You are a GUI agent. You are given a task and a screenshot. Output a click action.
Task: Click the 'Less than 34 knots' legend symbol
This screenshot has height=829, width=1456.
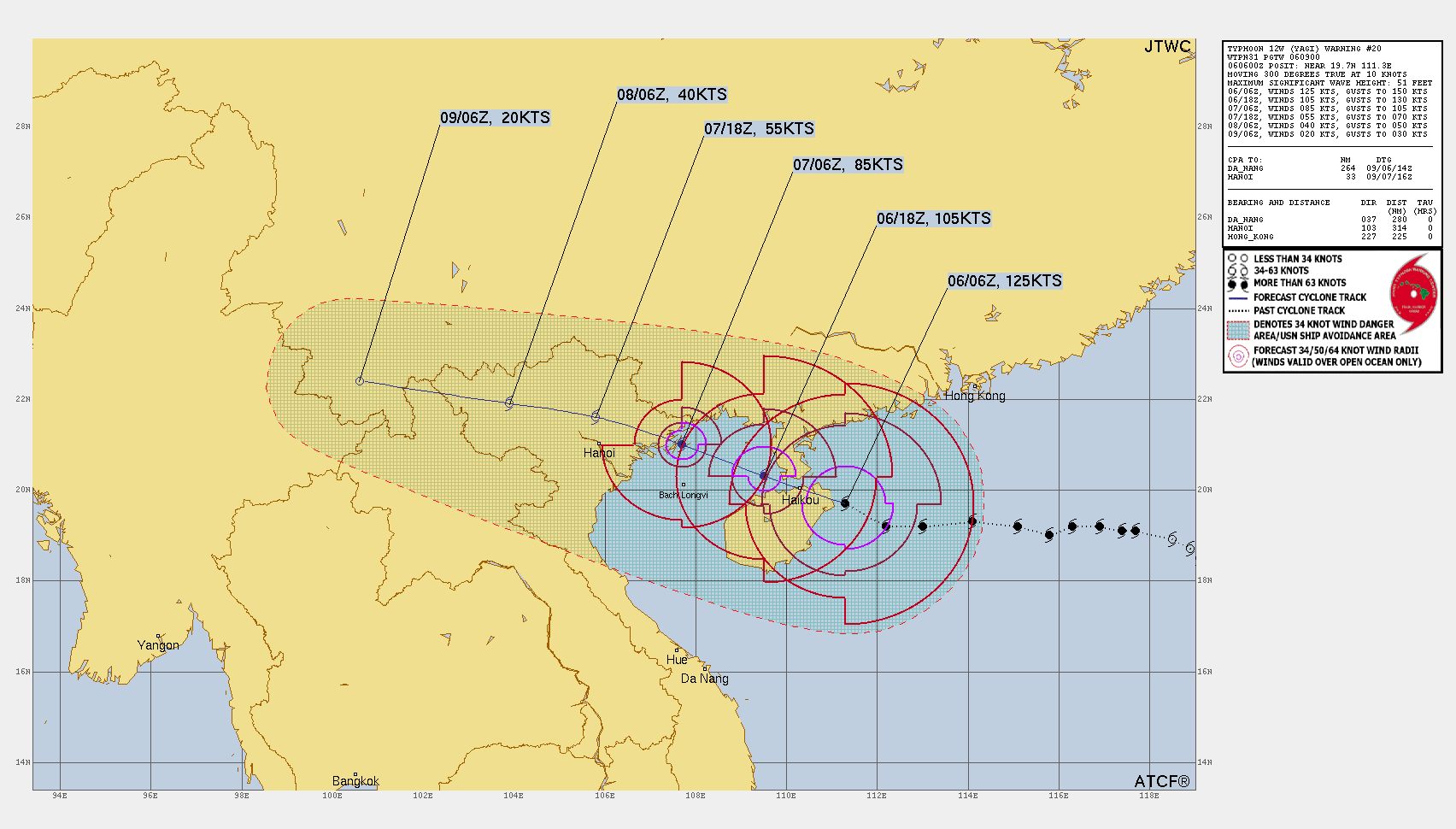coord(1237,258)
